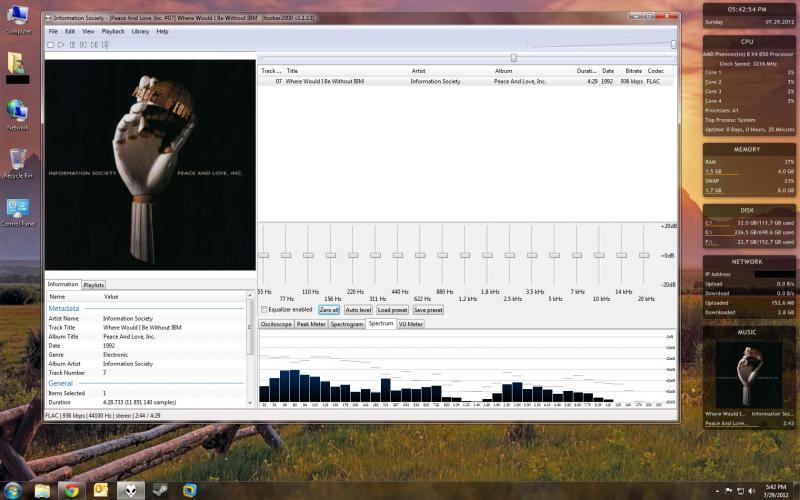The width and height of the screenshot is (800, 500).
Task: Open the File menu
Action: tap(53, 32)
